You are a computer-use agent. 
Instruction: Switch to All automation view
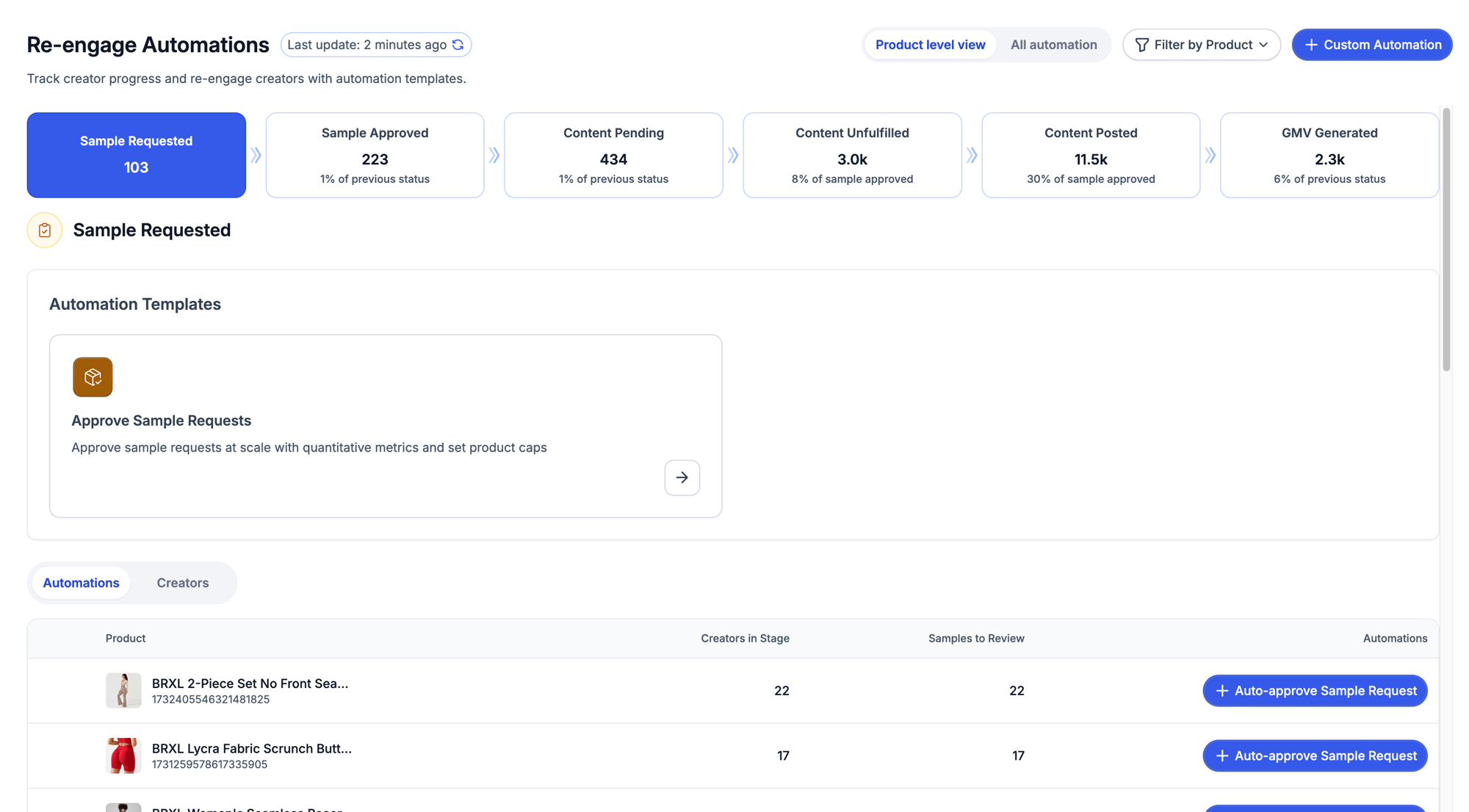(1053, 45)
